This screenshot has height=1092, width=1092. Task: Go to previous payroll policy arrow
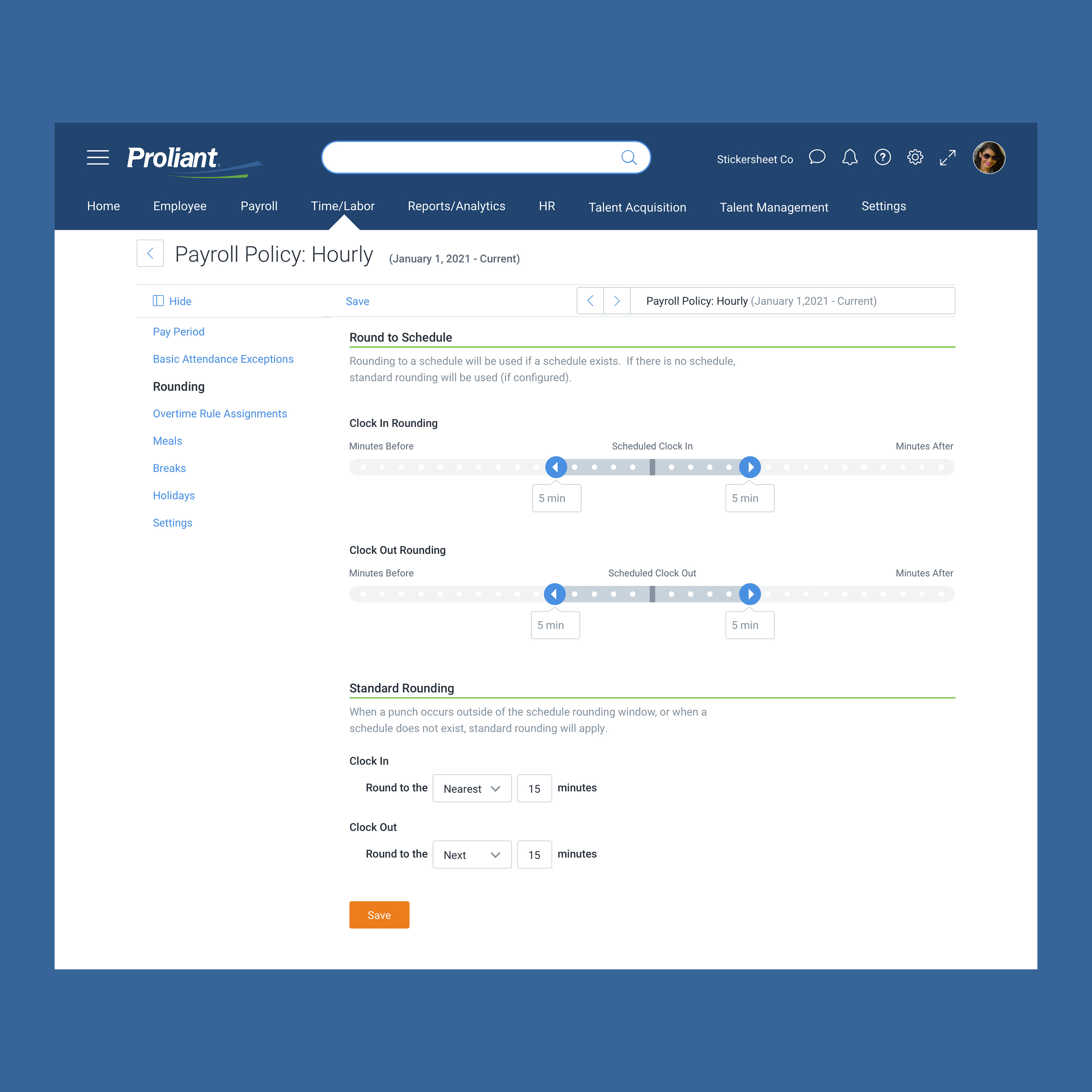click(590, 301)
